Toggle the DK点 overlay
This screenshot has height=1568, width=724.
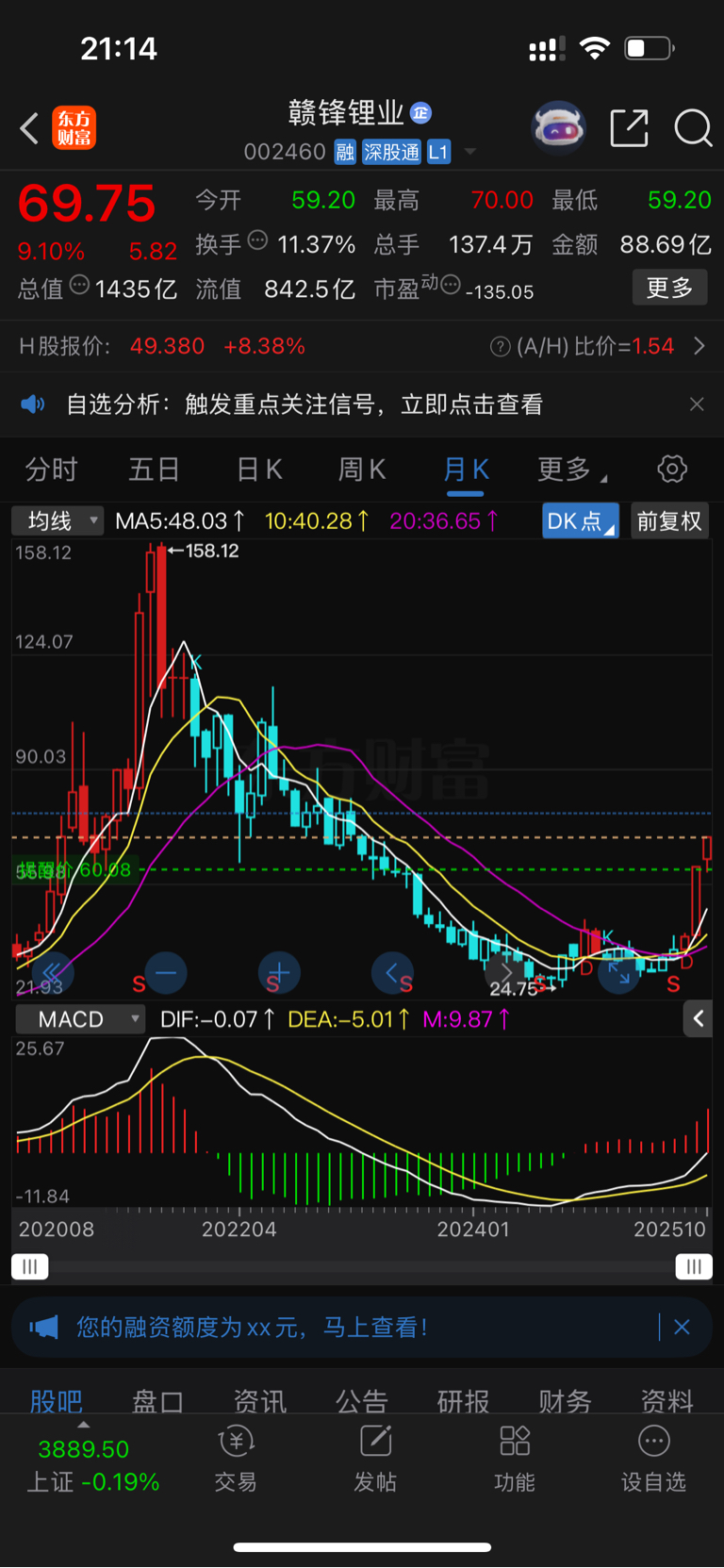pos(581,520)
